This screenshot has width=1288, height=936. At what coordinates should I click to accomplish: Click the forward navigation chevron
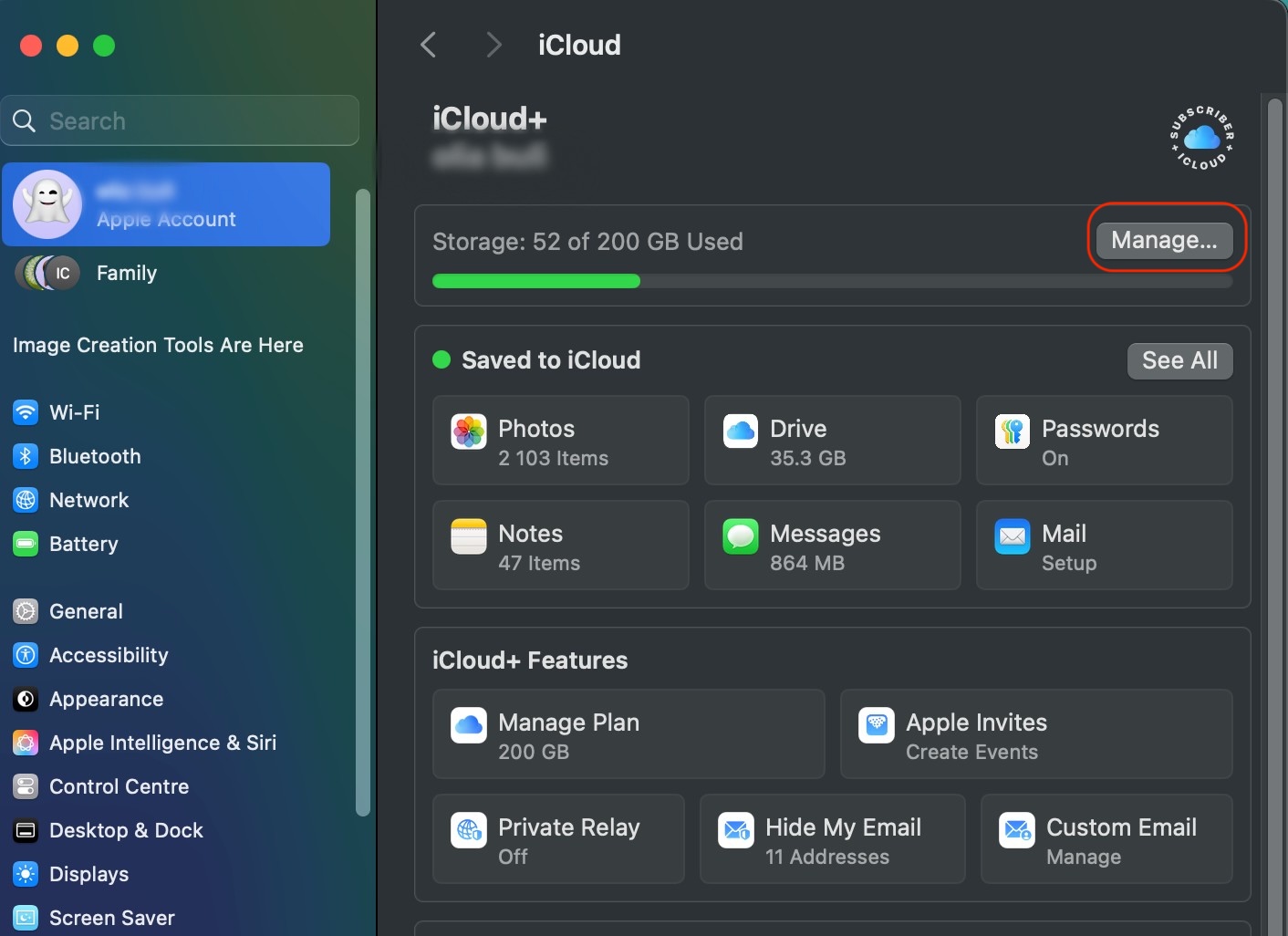point(493,44)
